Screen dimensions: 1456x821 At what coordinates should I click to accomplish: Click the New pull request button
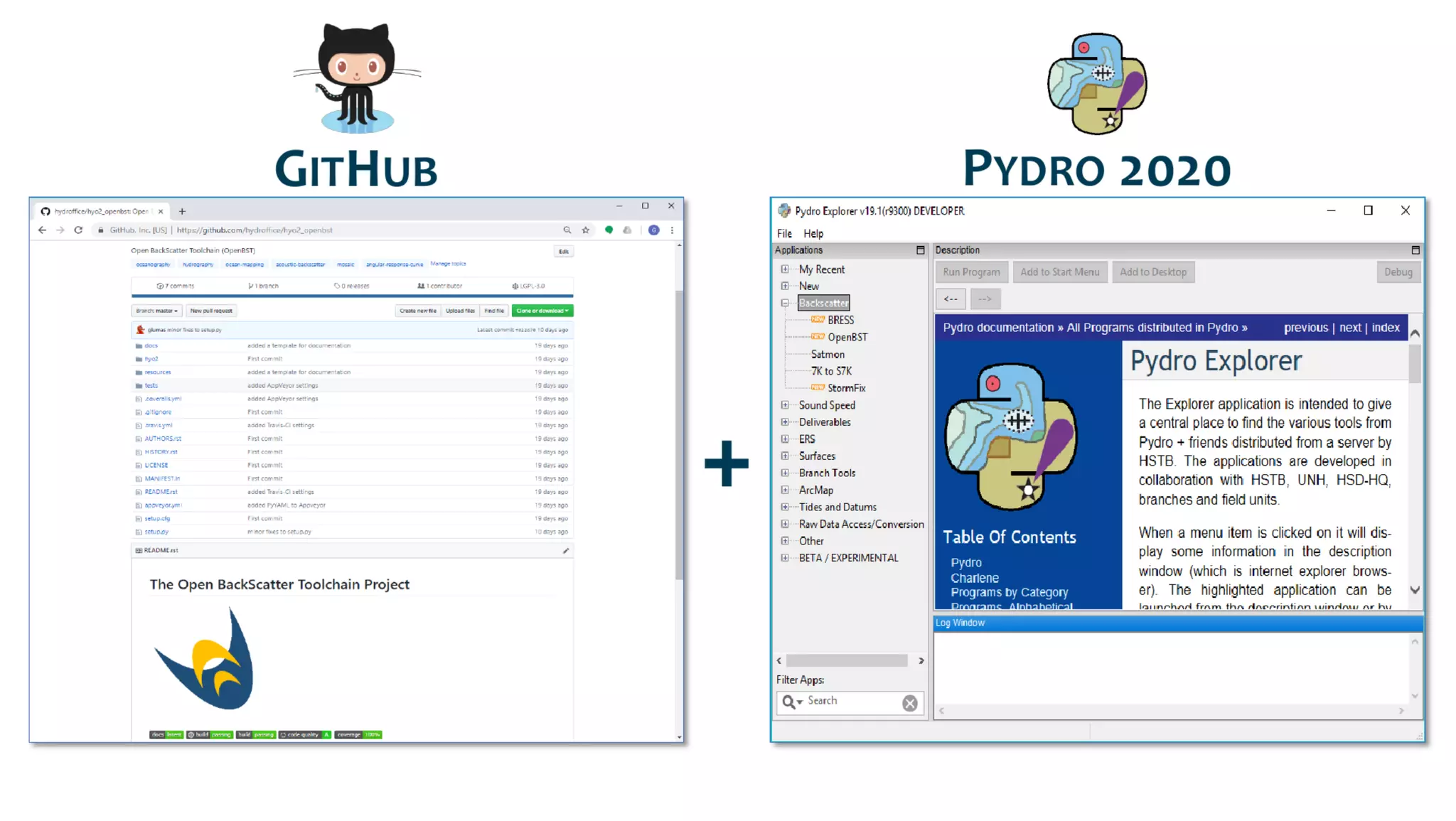click(211, 311)
